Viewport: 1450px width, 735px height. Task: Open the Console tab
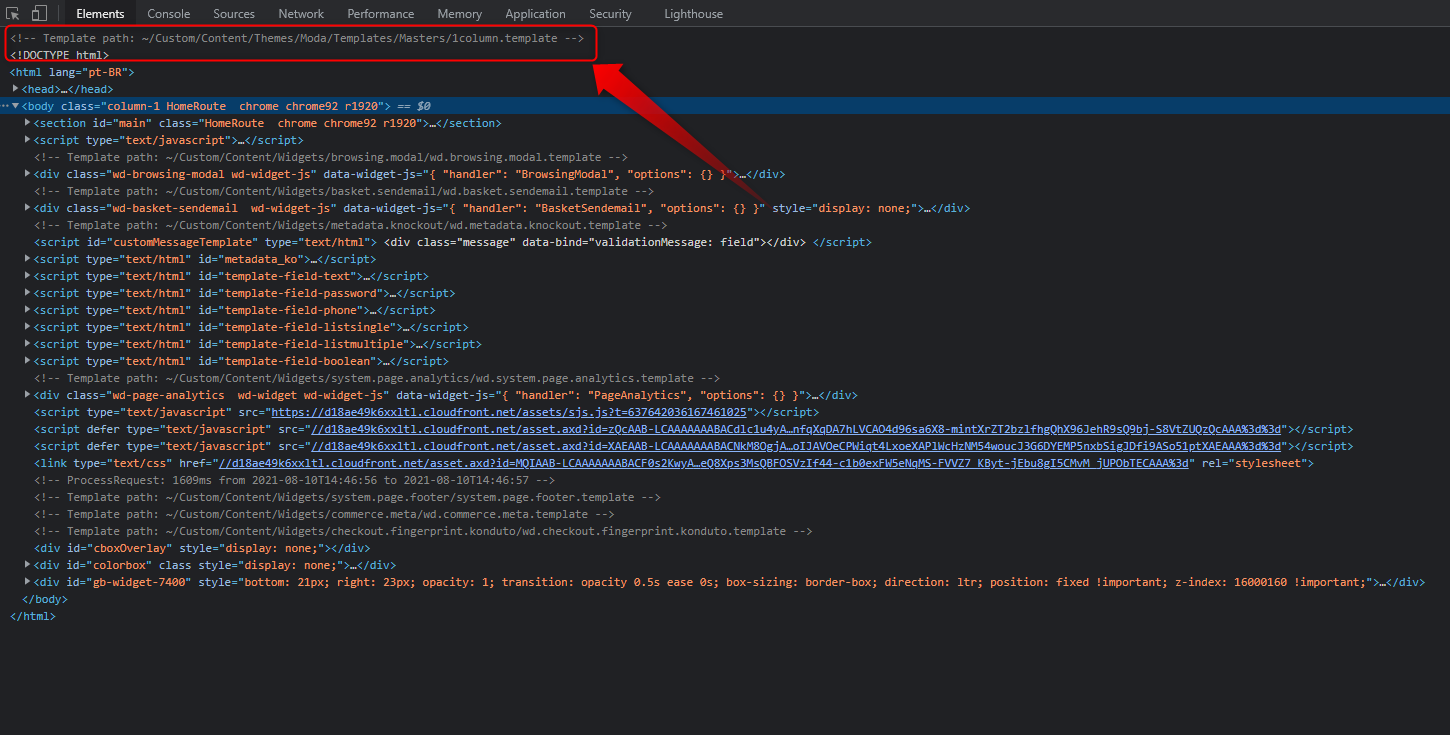(169, 14)
